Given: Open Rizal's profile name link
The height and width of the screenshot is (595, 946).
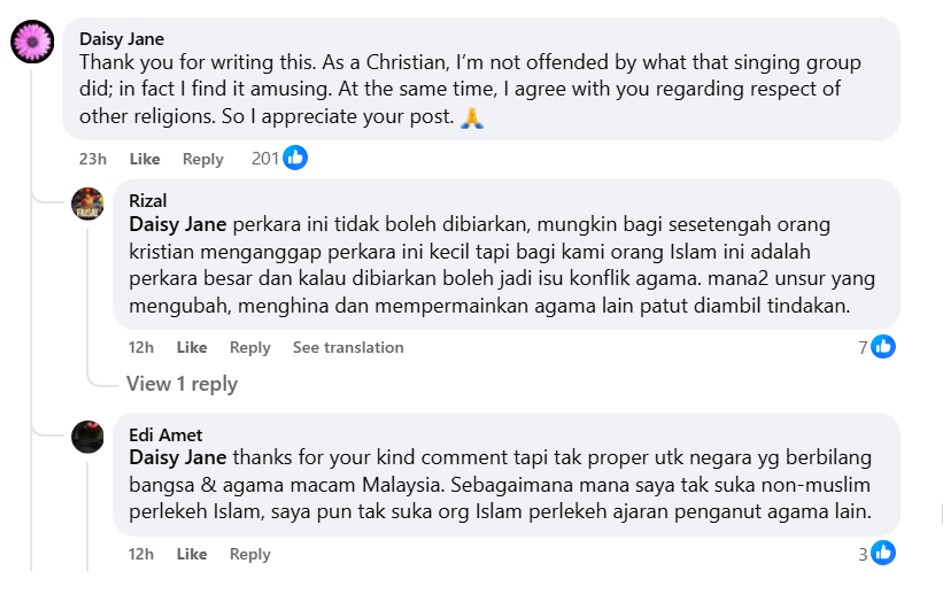Looking at the screenshot, I should pos(148,201).
